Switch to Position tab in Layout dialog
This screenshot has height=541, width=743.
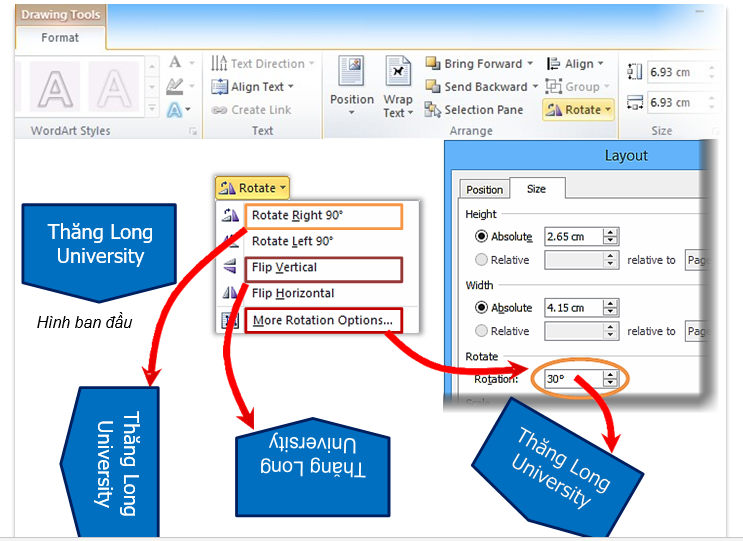484,189
